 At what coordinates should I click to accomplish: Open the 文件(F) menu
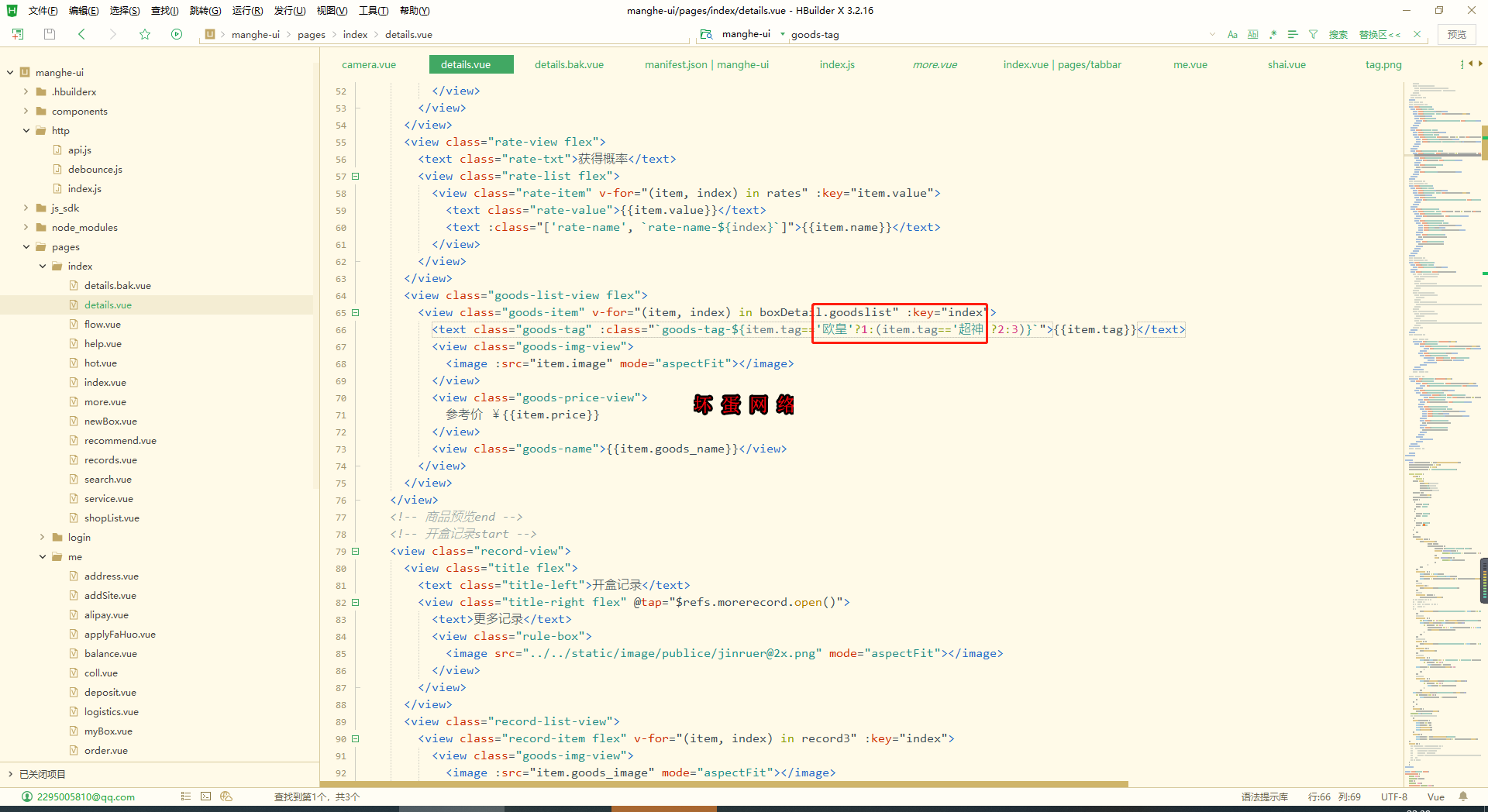click(x=43, y=11)
